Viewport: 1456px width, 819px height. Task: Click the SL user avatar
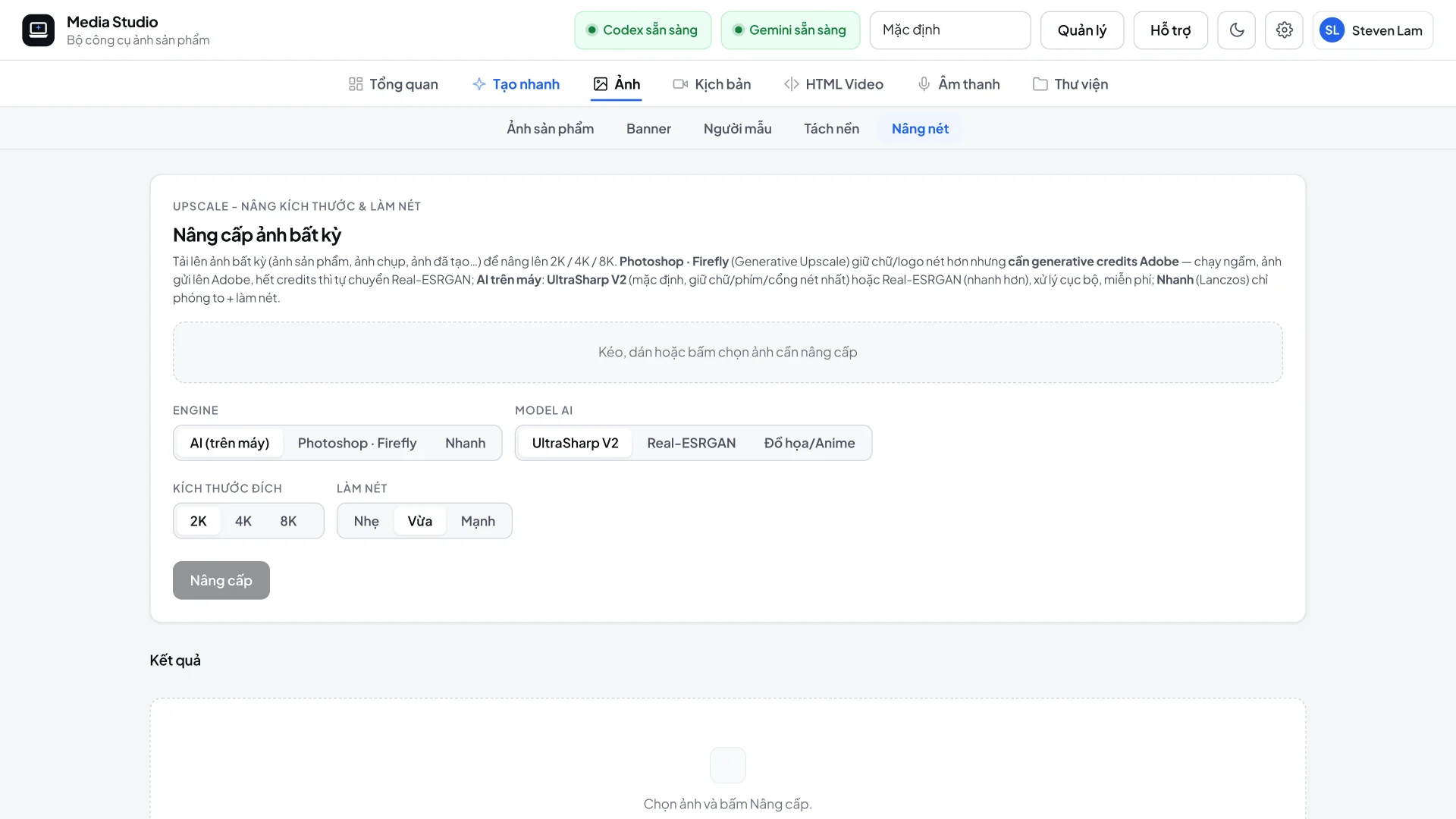(1332, 30)
